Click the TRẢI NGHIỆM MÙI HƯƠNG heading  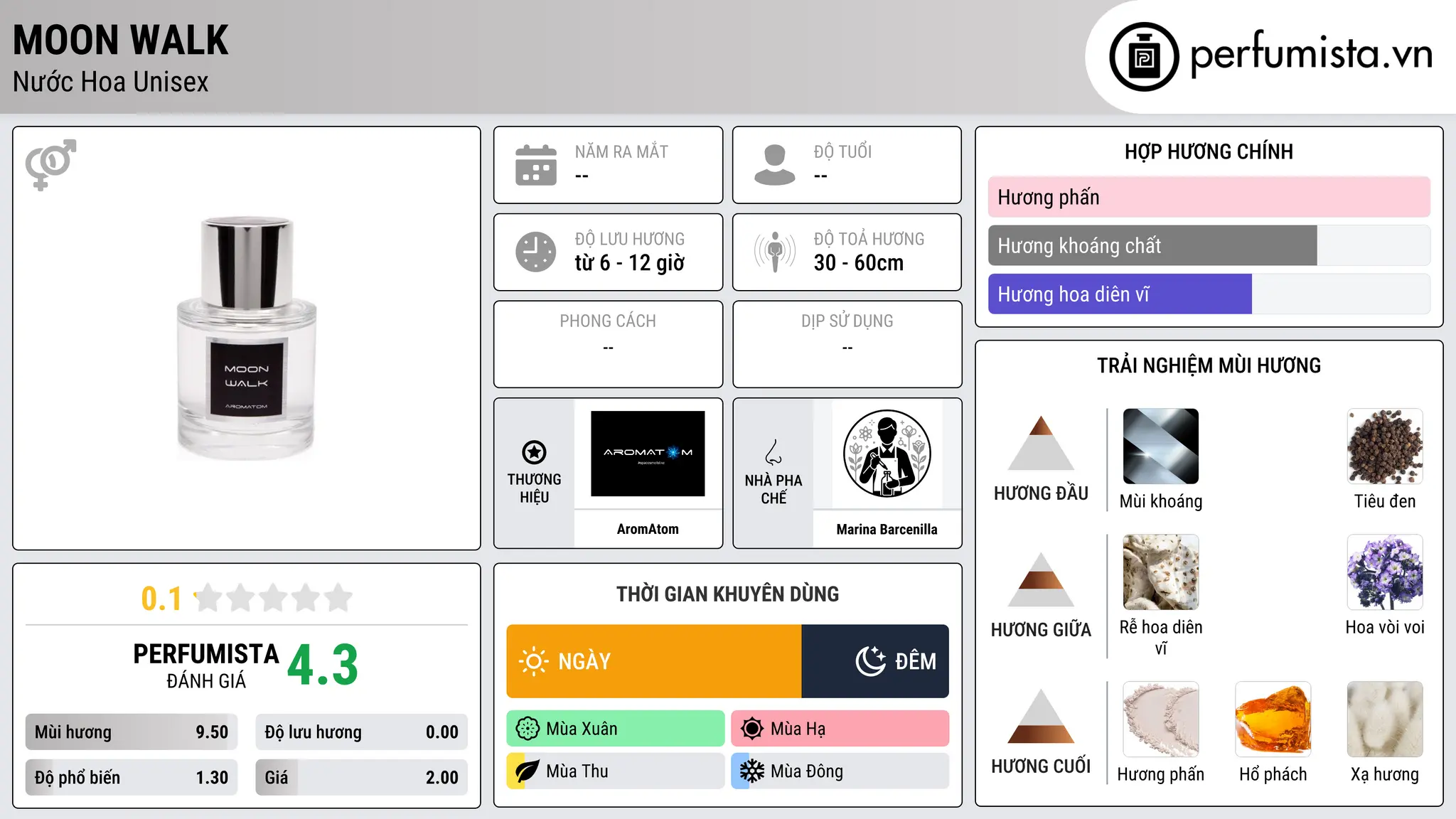pos(1209,365)
